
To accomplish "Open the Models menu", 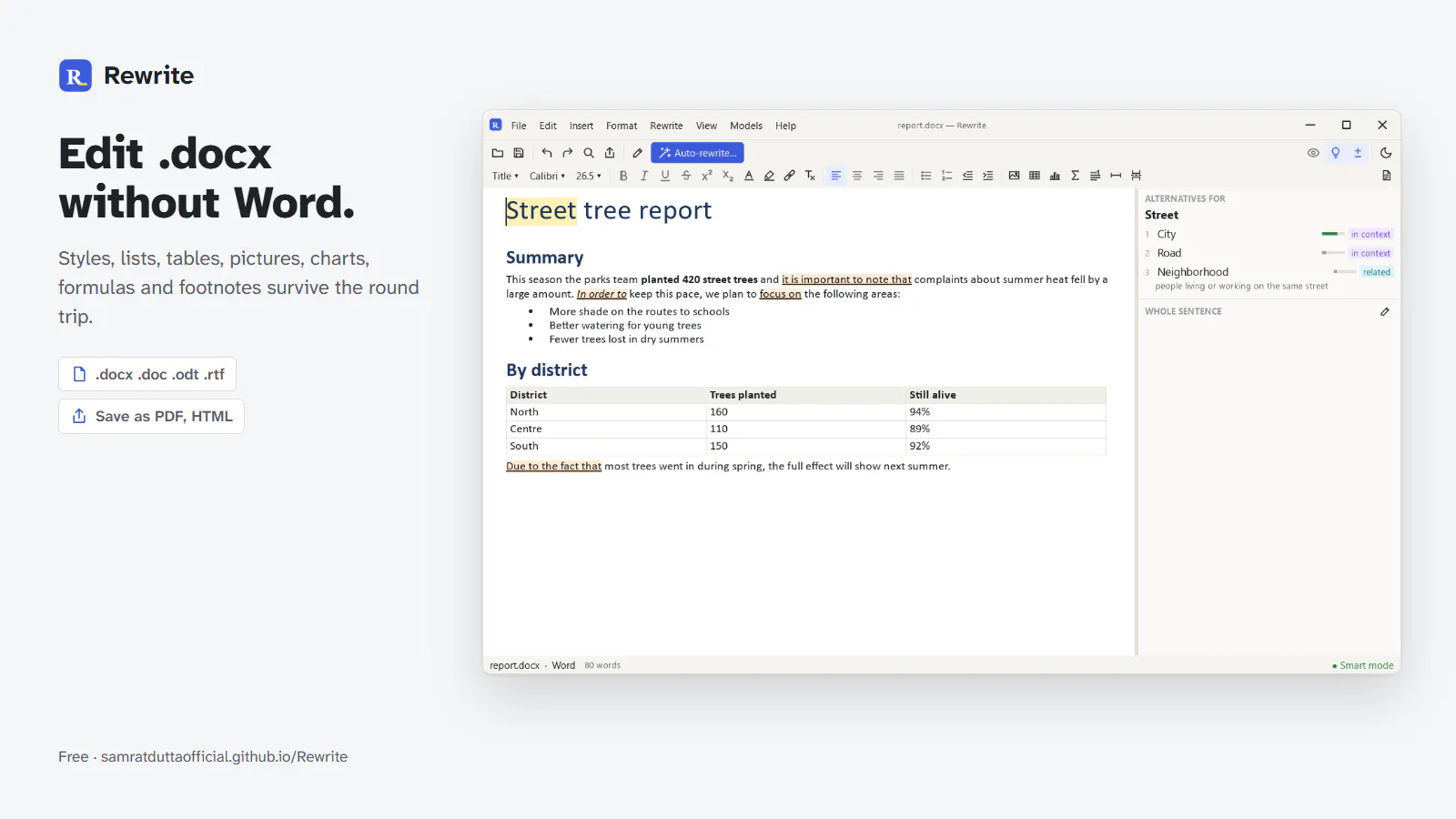I will point(746,126).
